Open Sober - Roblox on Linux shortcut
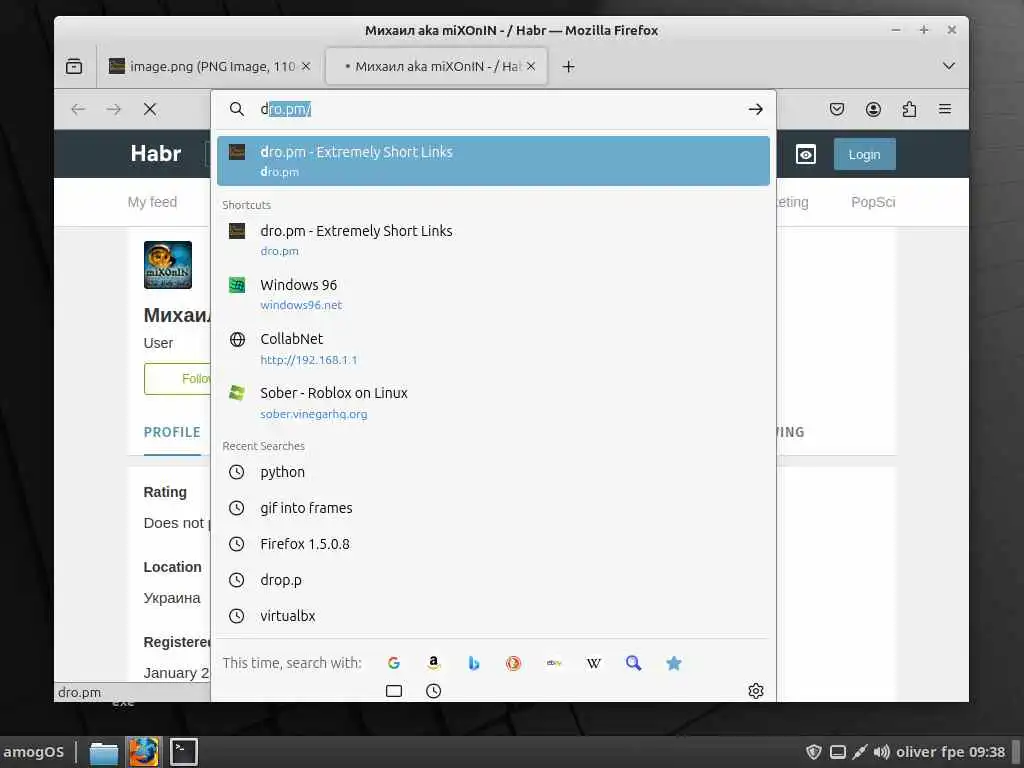Screen dimensions: 1024x768 pos(493,402)
